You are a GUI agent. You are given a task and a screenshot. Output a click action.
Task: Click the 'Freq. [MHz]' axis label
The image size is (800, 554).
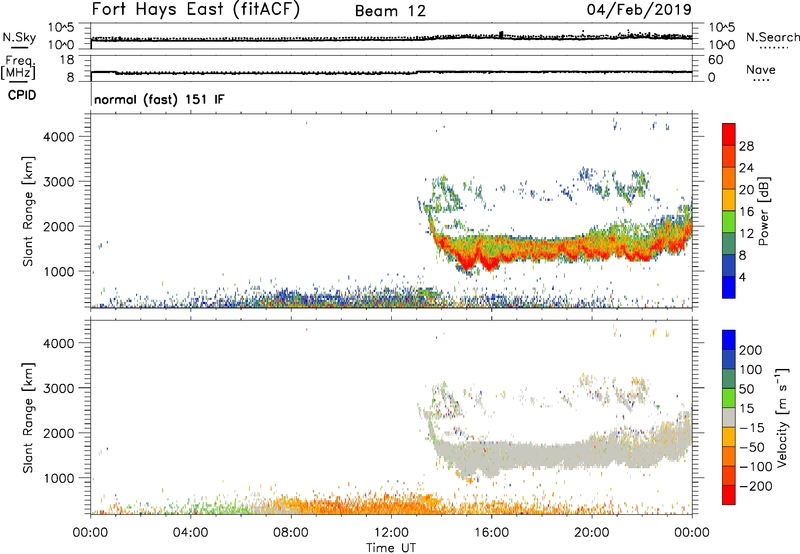(x=19, y=67)
